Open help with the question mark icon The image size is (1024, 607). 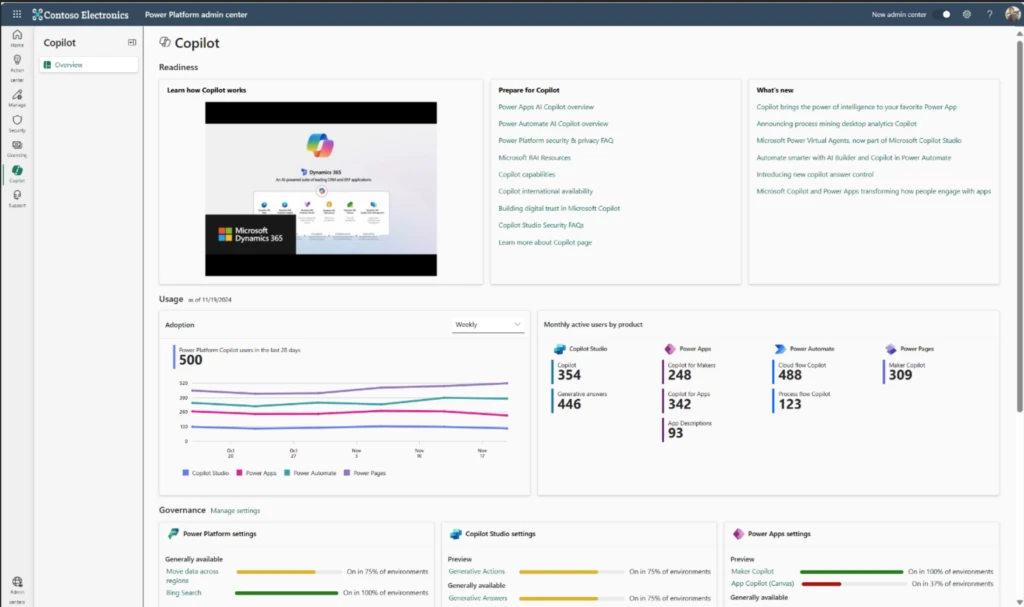pos(988,14)
